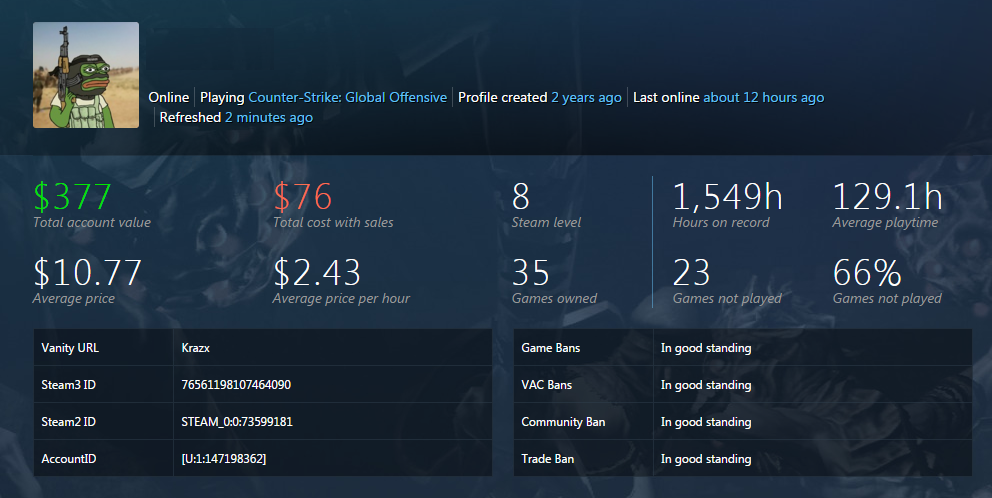Select VAC Bans 'In good standing' status
Viewport: 992px width, 498px height.
click(706, 385)
